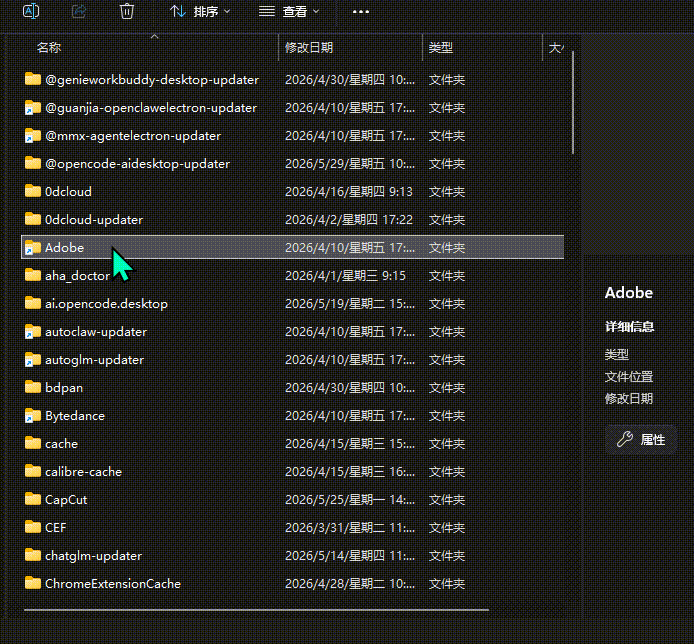Select the @mmx-agentelectron-updater shortcut folder icon
This screenshot has height=644, width=694.
coord(33,135)
